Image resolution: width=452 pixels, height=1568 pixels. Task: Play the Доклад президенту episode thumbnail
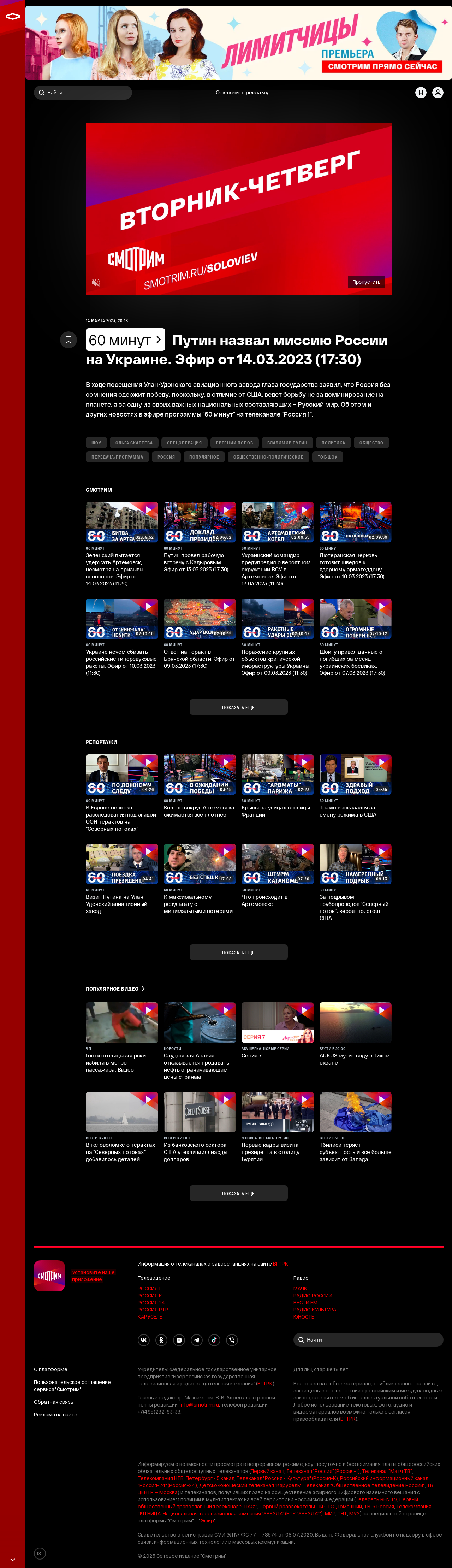[200, 522]
